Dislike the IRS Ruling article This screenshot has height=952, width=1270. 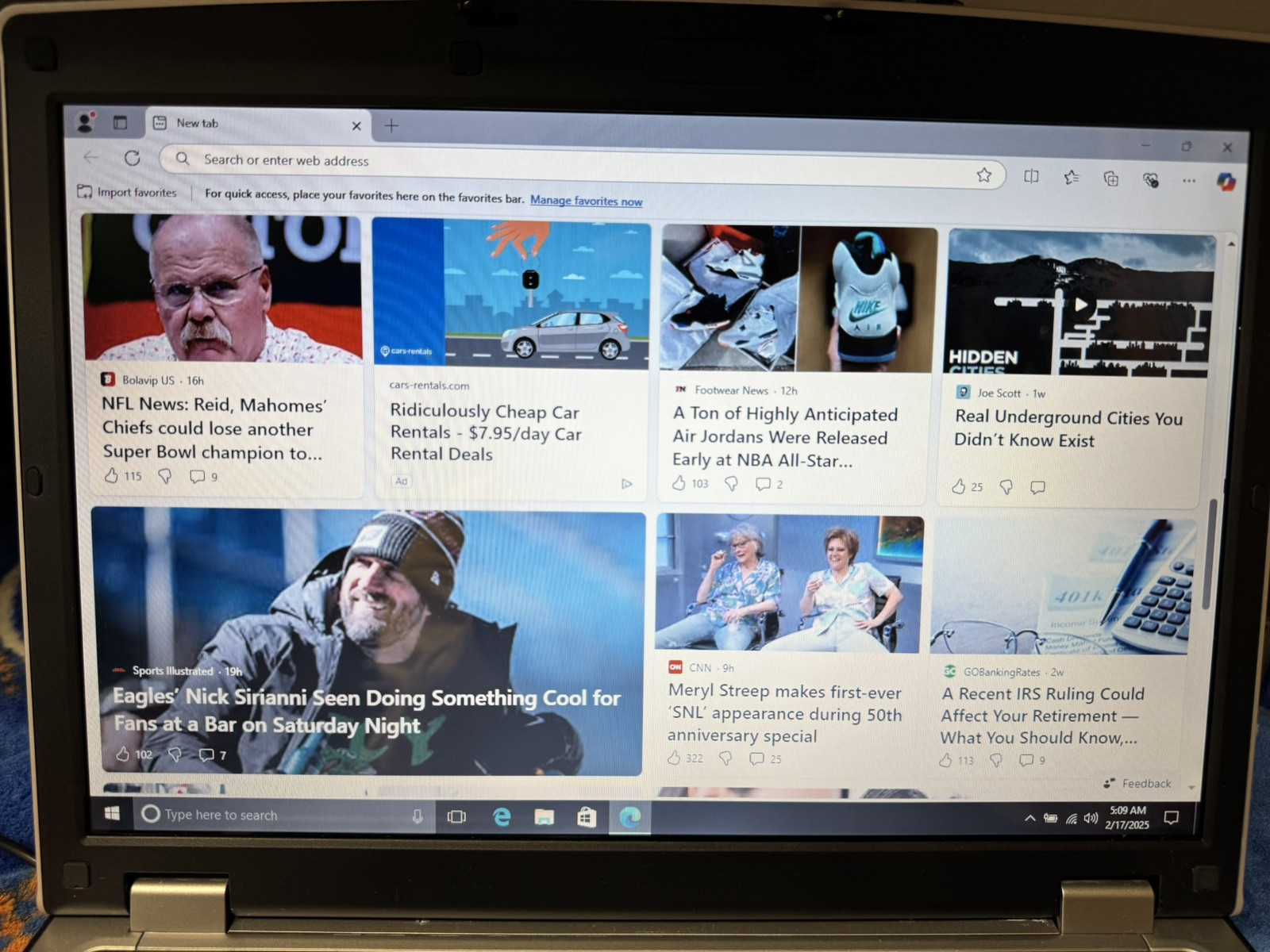pos(996,760)
